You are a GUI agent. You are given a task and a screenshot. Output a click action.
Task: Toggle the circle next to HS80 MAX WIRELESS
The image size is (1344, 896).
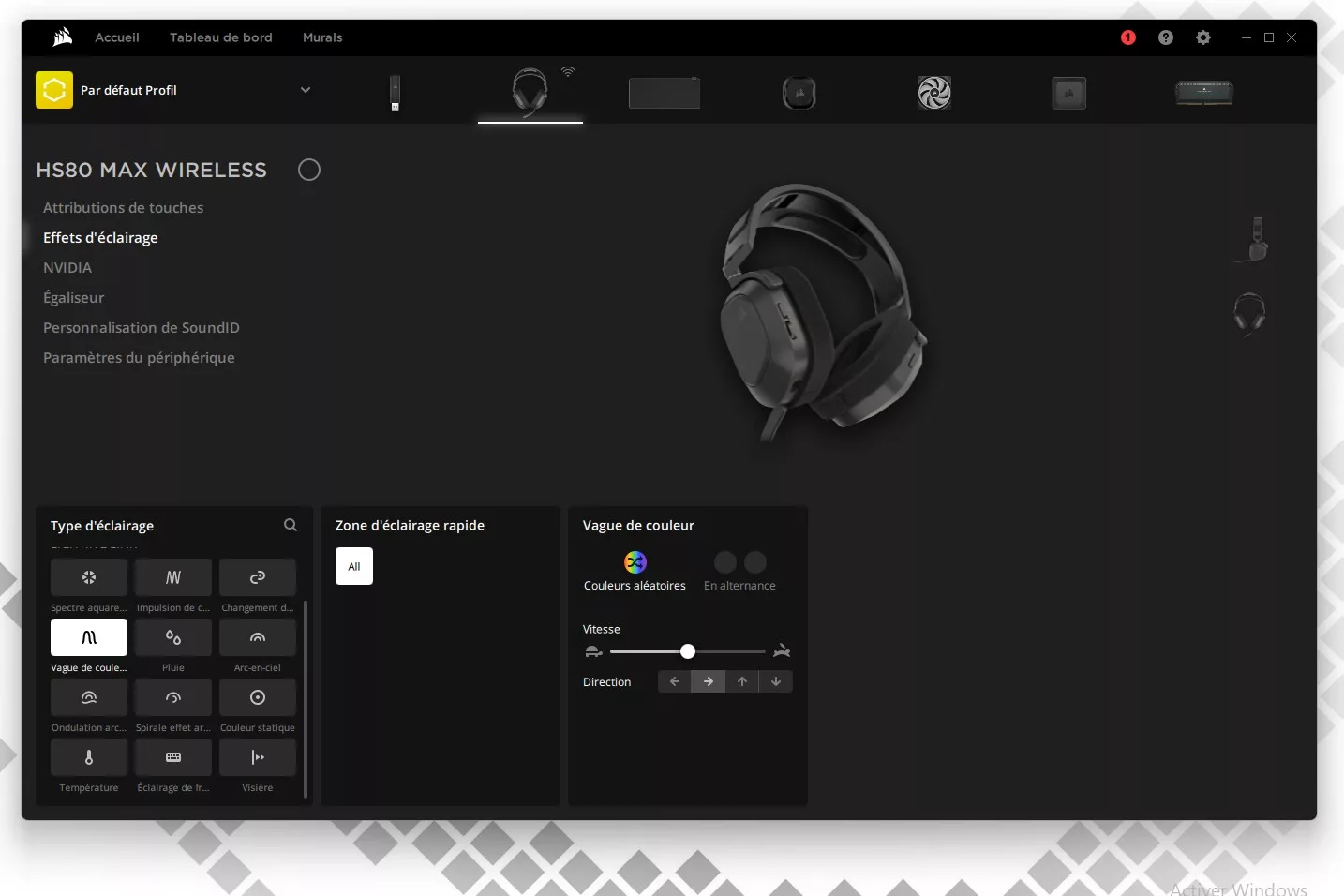pyautogui.click(x=309, y=170)
